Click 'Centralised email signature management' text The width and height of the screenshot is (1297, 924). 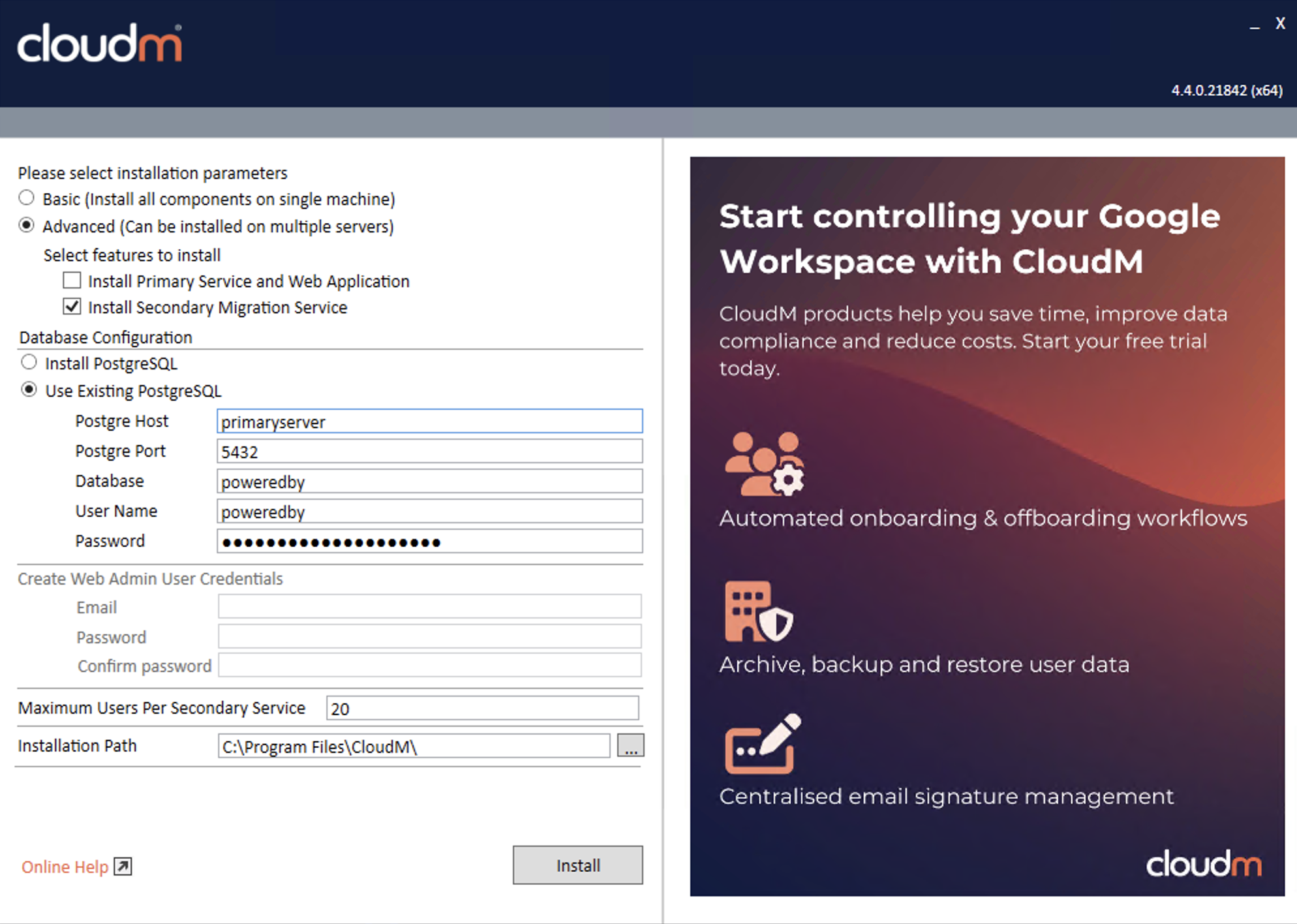(x=946, y=796)
